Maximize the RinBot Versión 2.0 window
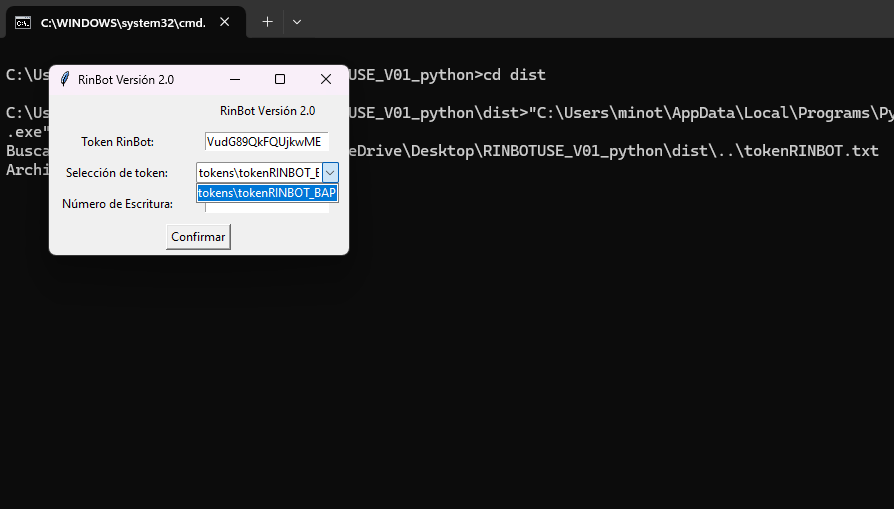The width and height of the screenshot is (894, 509). (280, 79)
